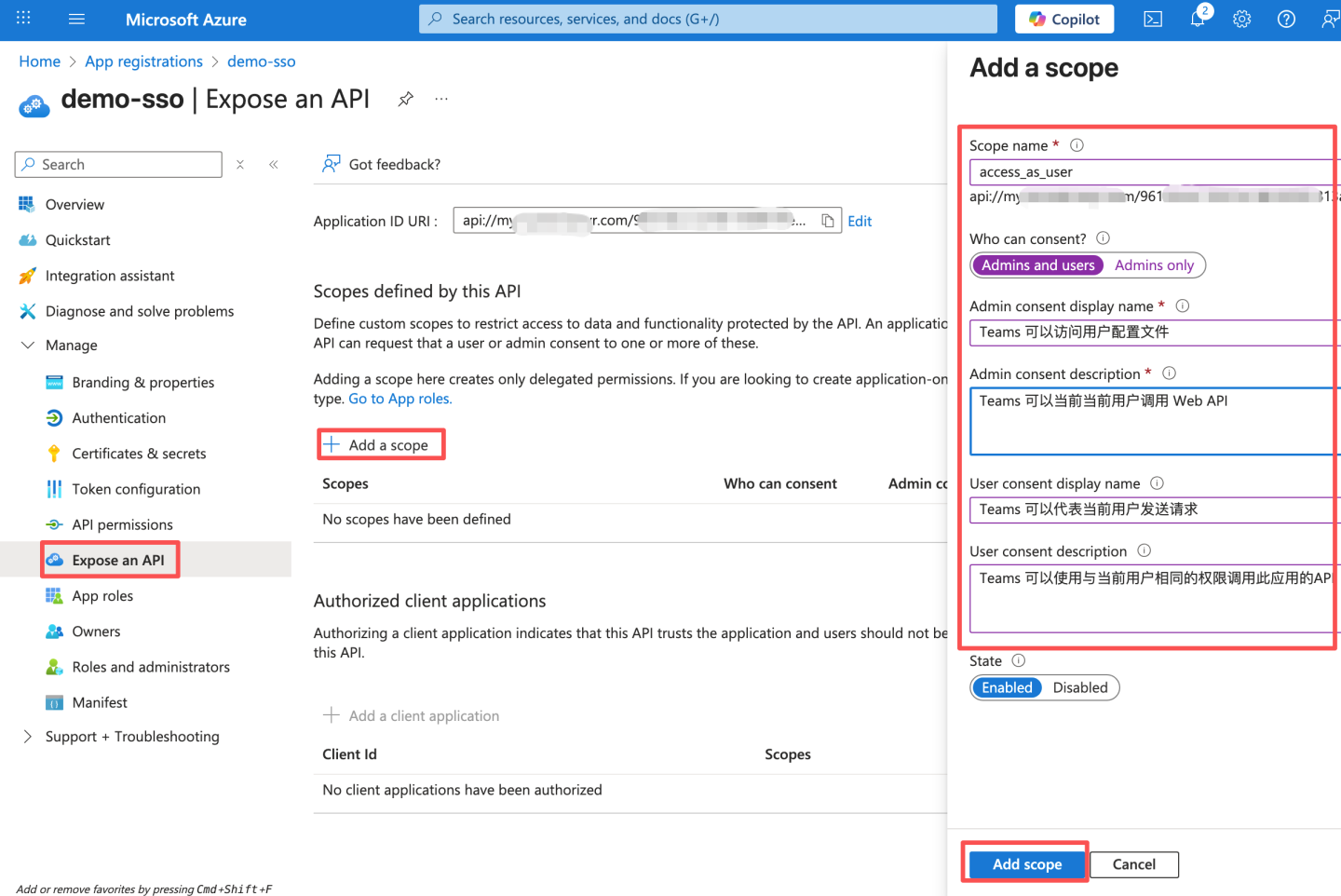Edit the Application ID URI
The height and width of the screenshot is (896, 1341).
click(x=860, y=221)
